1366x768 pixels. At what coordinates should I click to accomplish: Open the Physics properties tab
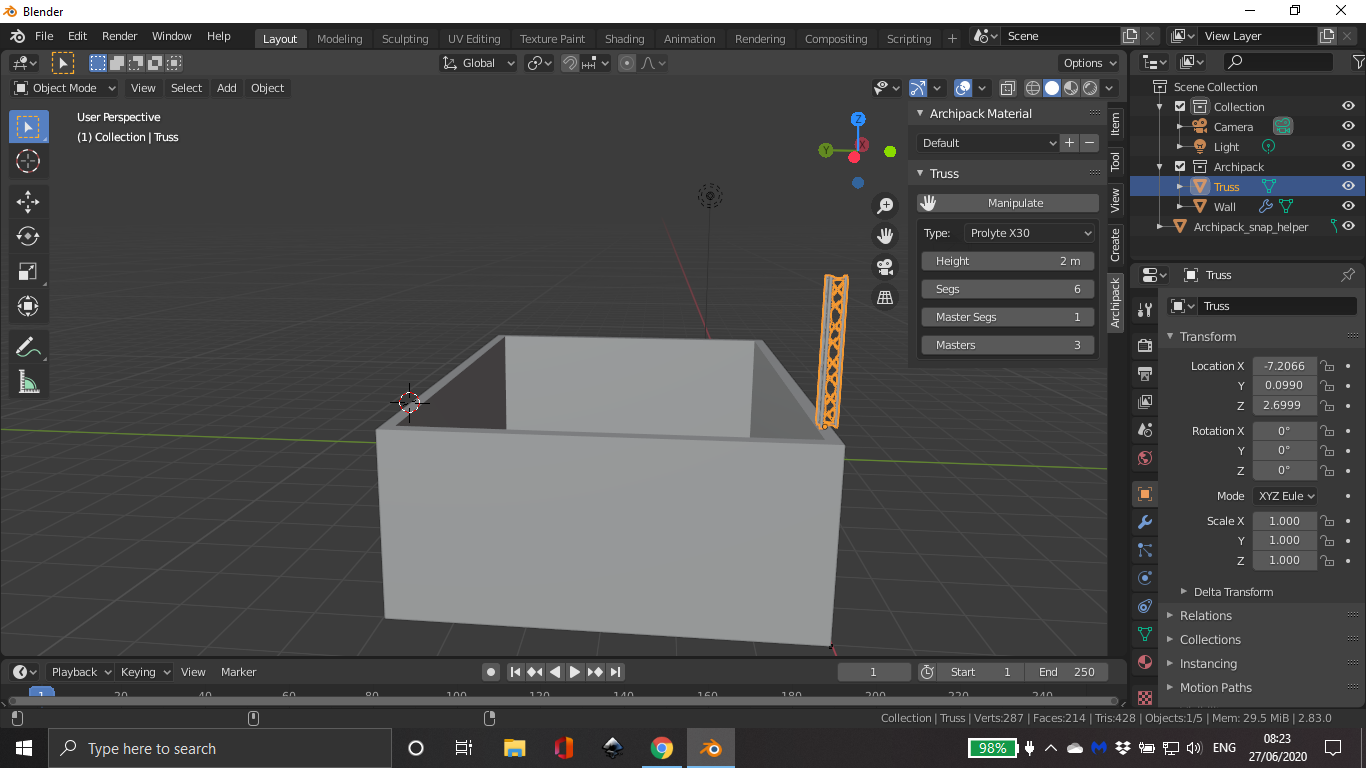[1145, 578]
